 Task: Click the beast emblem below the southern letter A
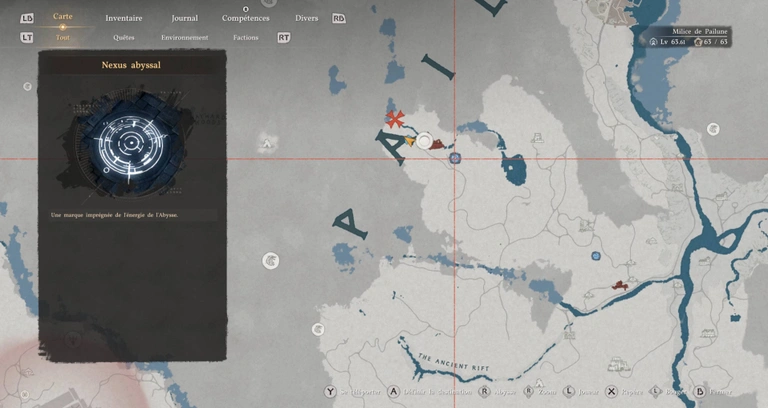pyautogui.click(x=270, y=261)
